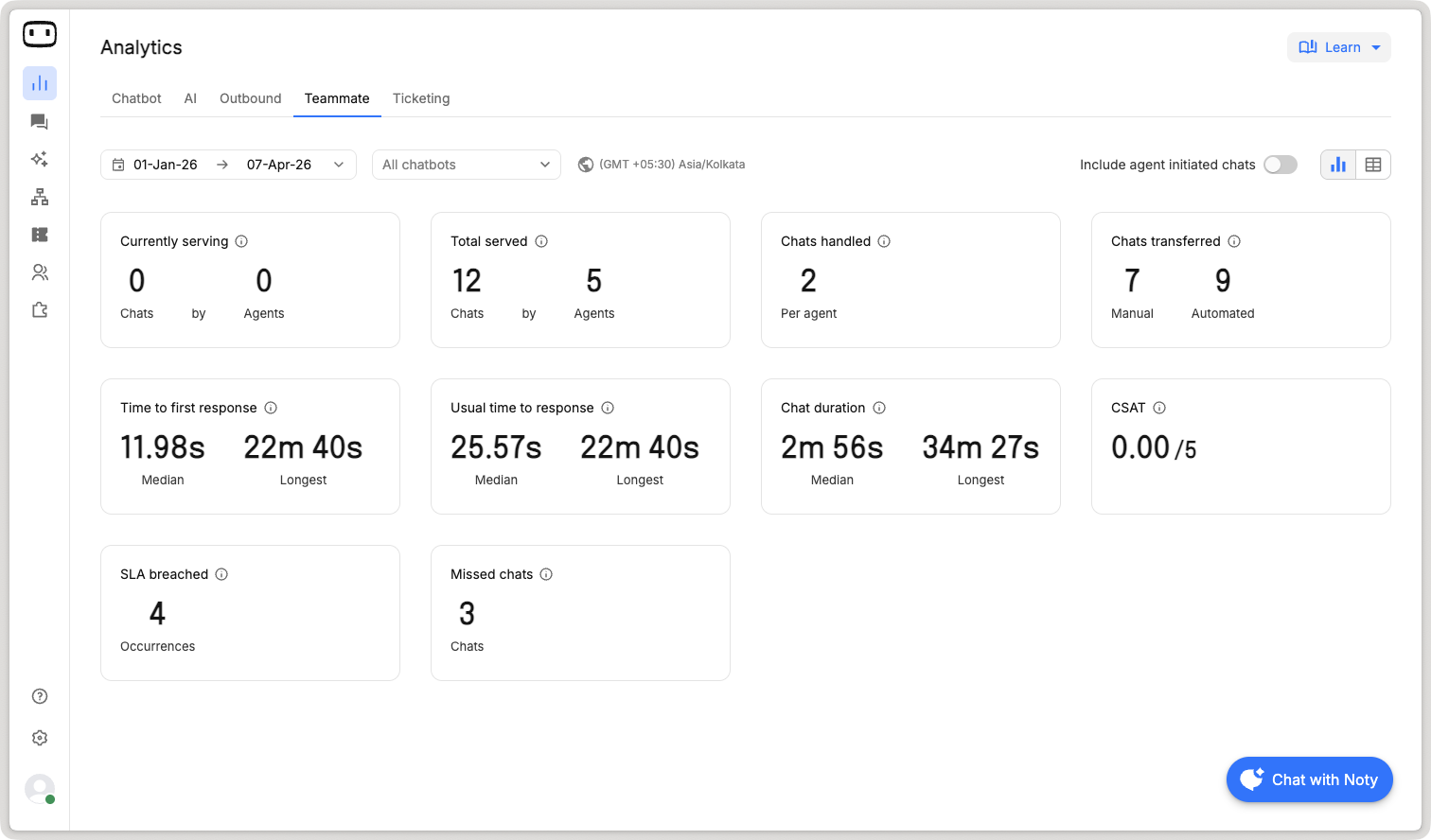Click the Chat with Noty button
This screenshot has width=1431, height=840.
(1309, 779)
